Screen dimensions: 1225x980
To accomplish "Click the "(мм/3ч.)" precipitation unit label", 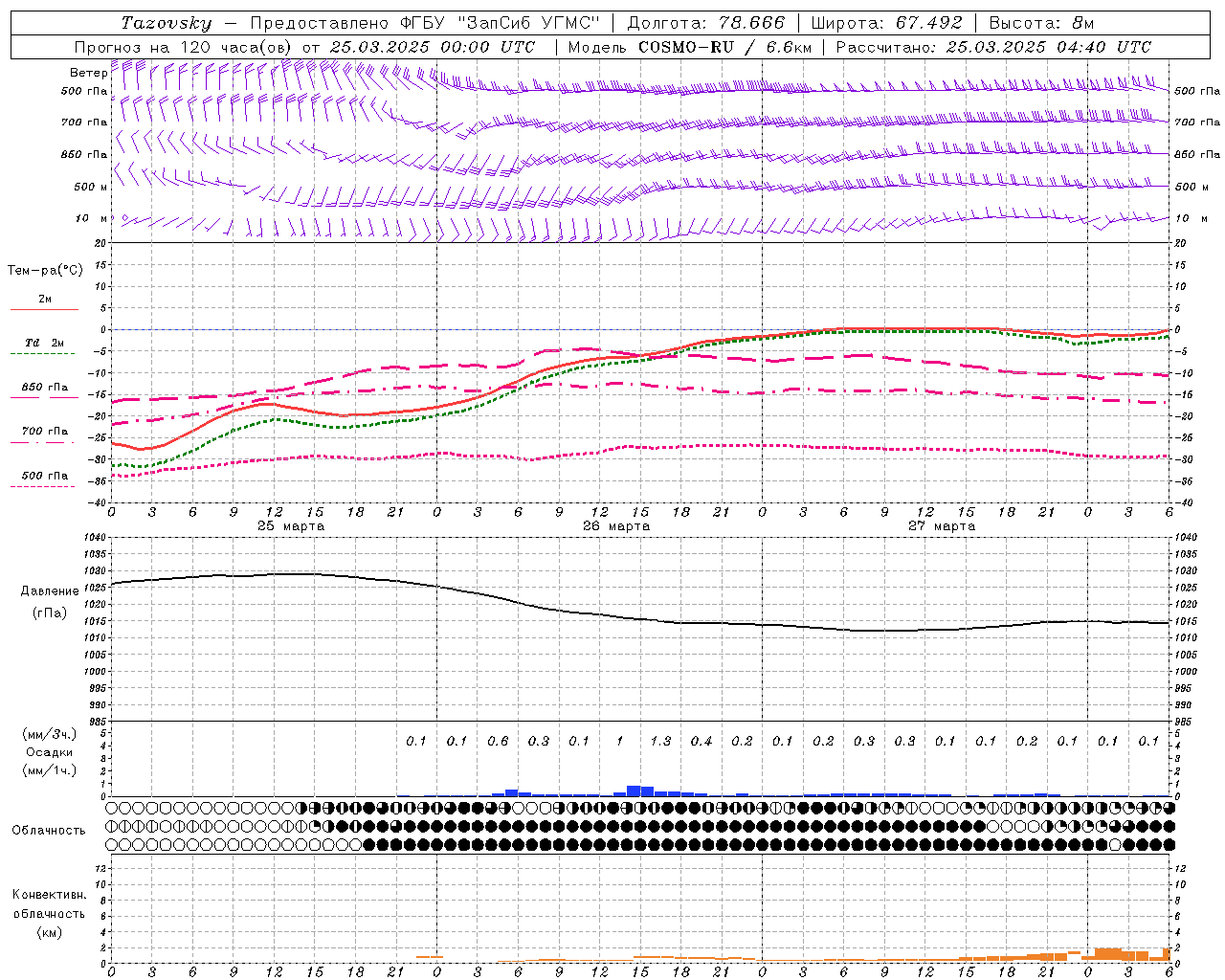I will pyautogui.click(x=50, y=734).
